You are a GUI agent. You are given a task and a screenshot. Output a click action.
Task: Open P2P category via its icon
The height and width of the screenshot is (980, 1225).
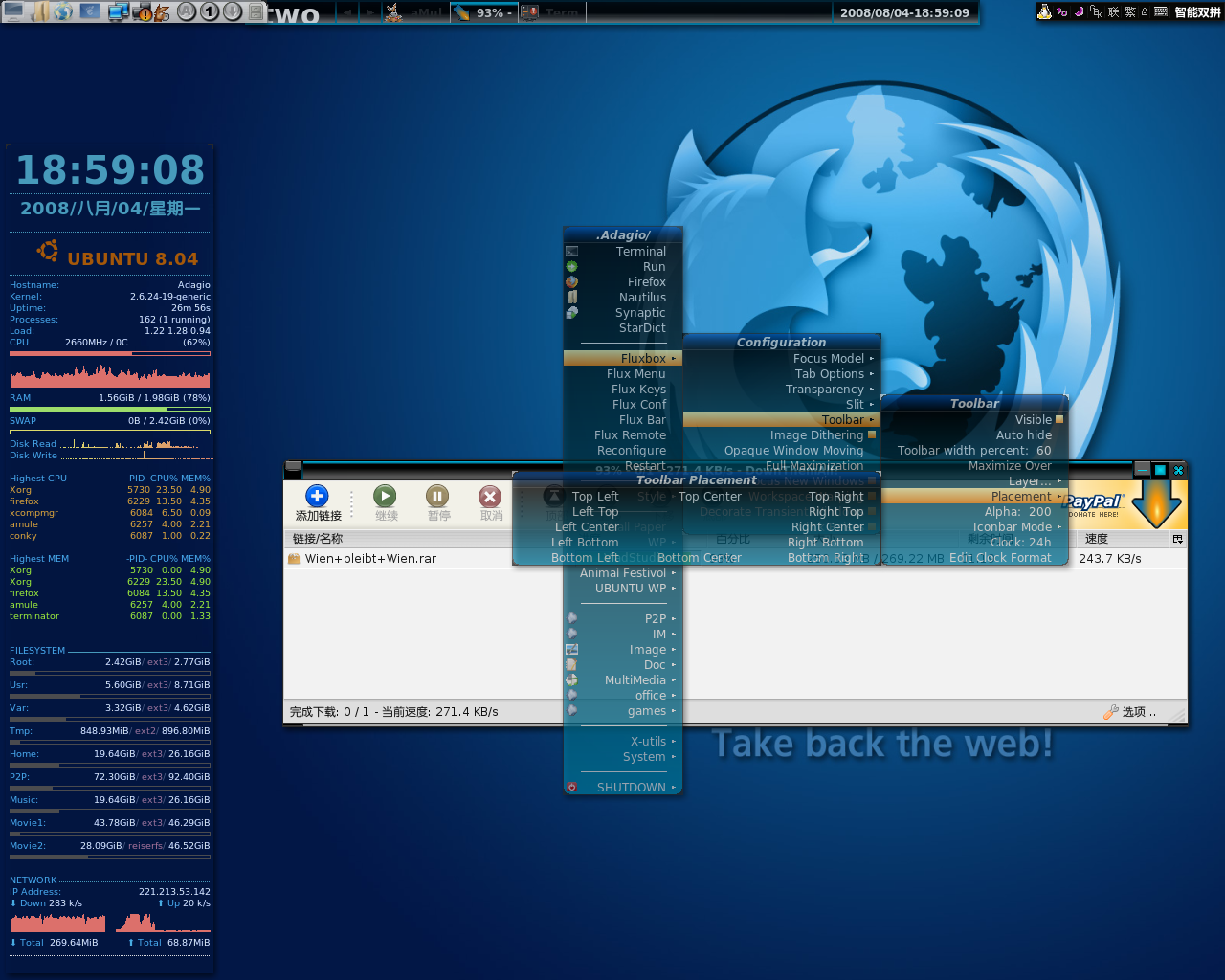[571, 618]
